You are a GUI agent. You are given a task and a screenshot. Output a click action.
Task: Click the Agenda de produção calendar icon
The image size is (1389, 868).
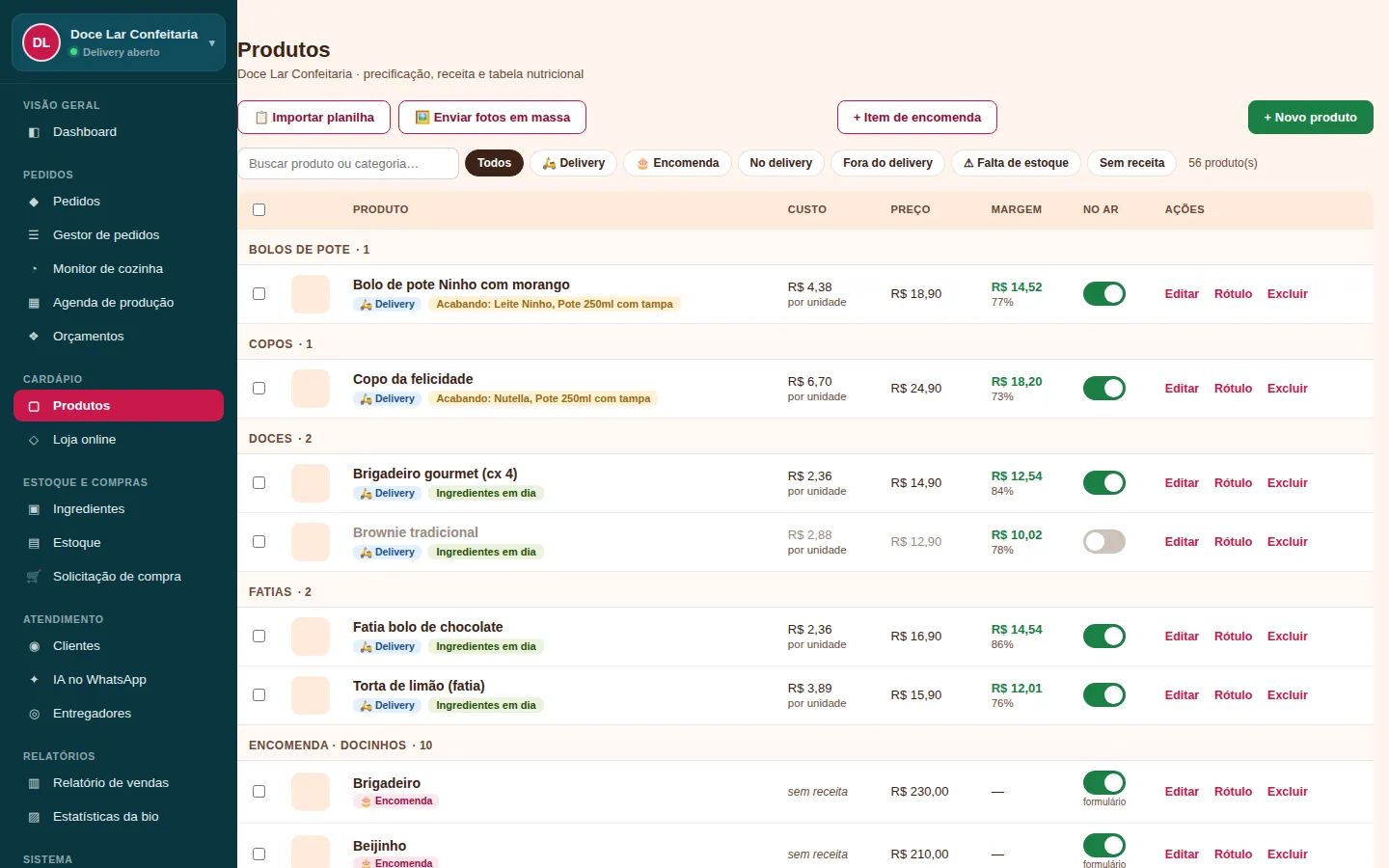pos(34,303)
